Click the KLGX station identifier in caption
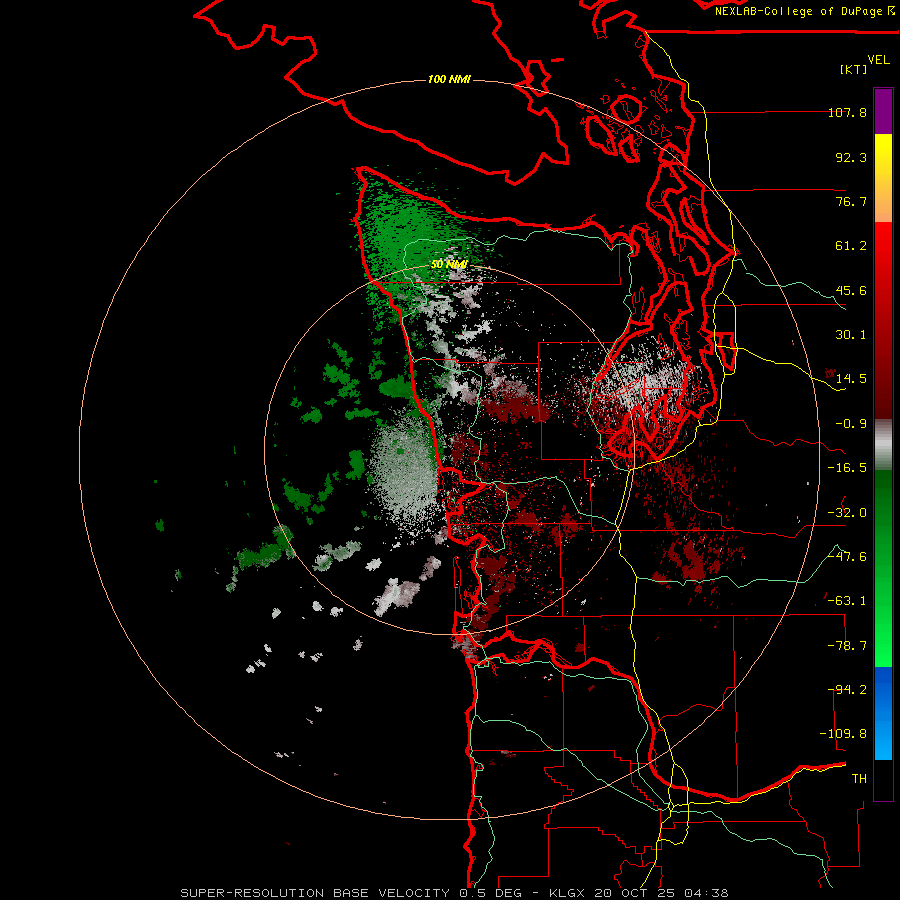900x900 pixels. (x=568, y=893)
